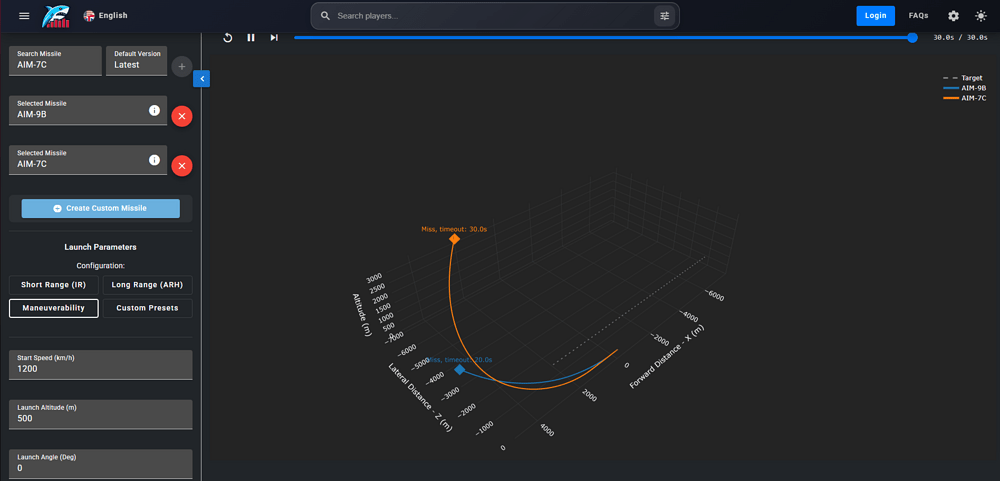The image size is (1000, 481).
Task: Click the Altitude (m) axis label
Action: click(360, 315)
